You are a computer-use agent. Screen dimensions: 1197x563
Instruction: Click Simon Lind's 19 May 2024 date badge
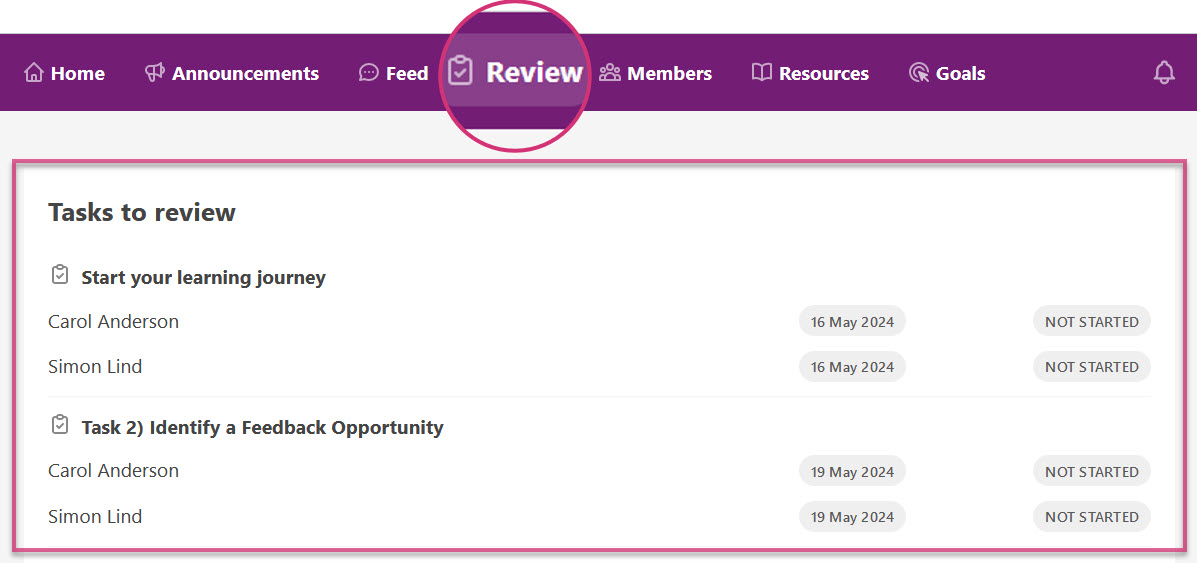click(852, 516)
